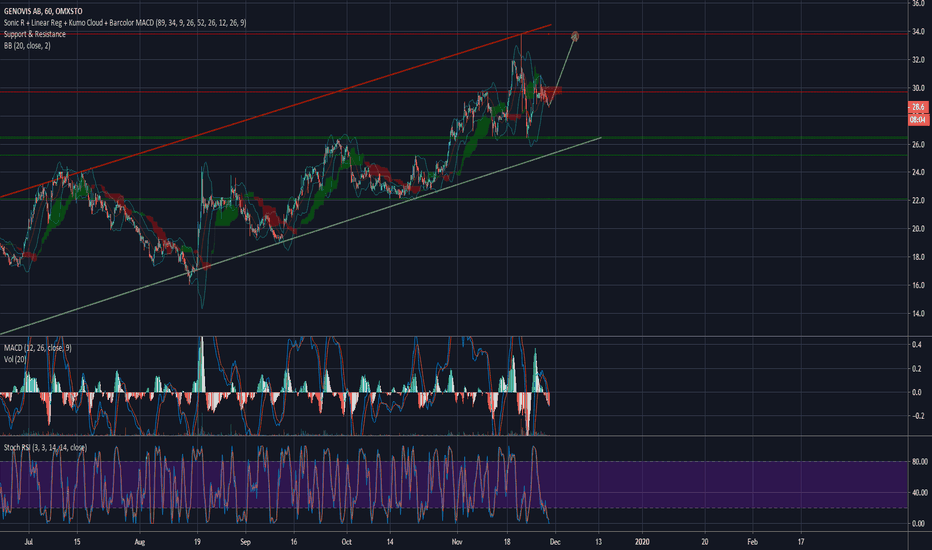Click the 32.0 price axis label
This screenshot has height=550, width=932.
pos(918,59)
